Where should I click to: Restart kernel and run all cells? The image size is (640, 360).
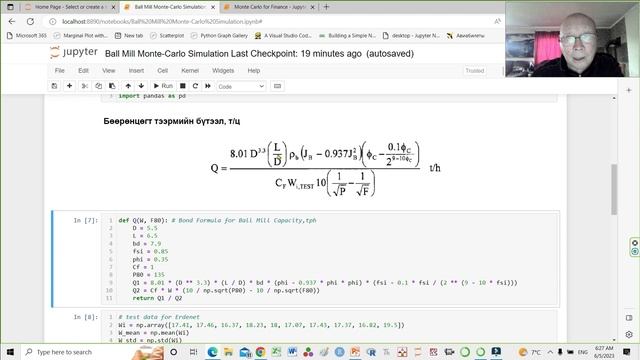pyautogui.click(x=208, y=86)
